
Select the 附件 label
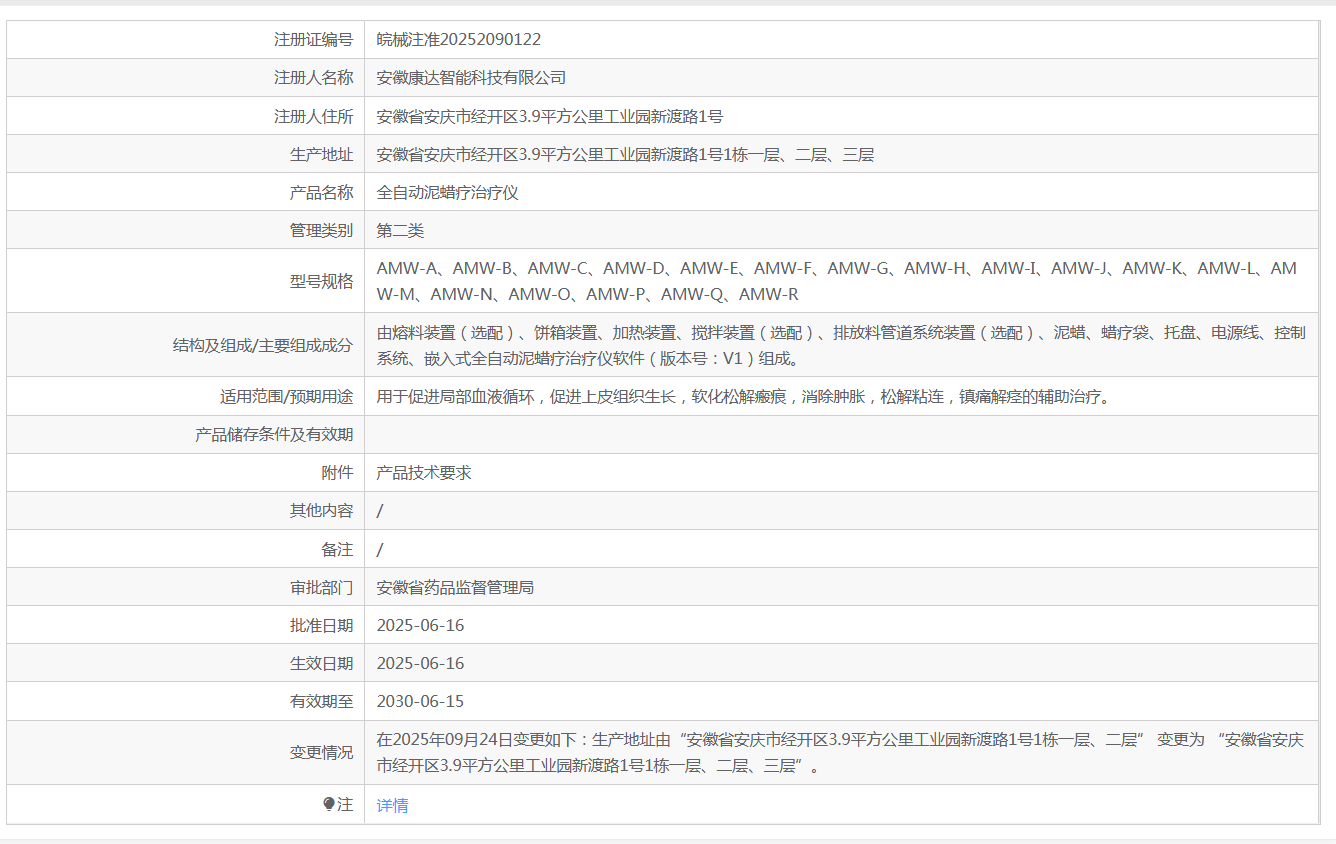click(338, 472)
